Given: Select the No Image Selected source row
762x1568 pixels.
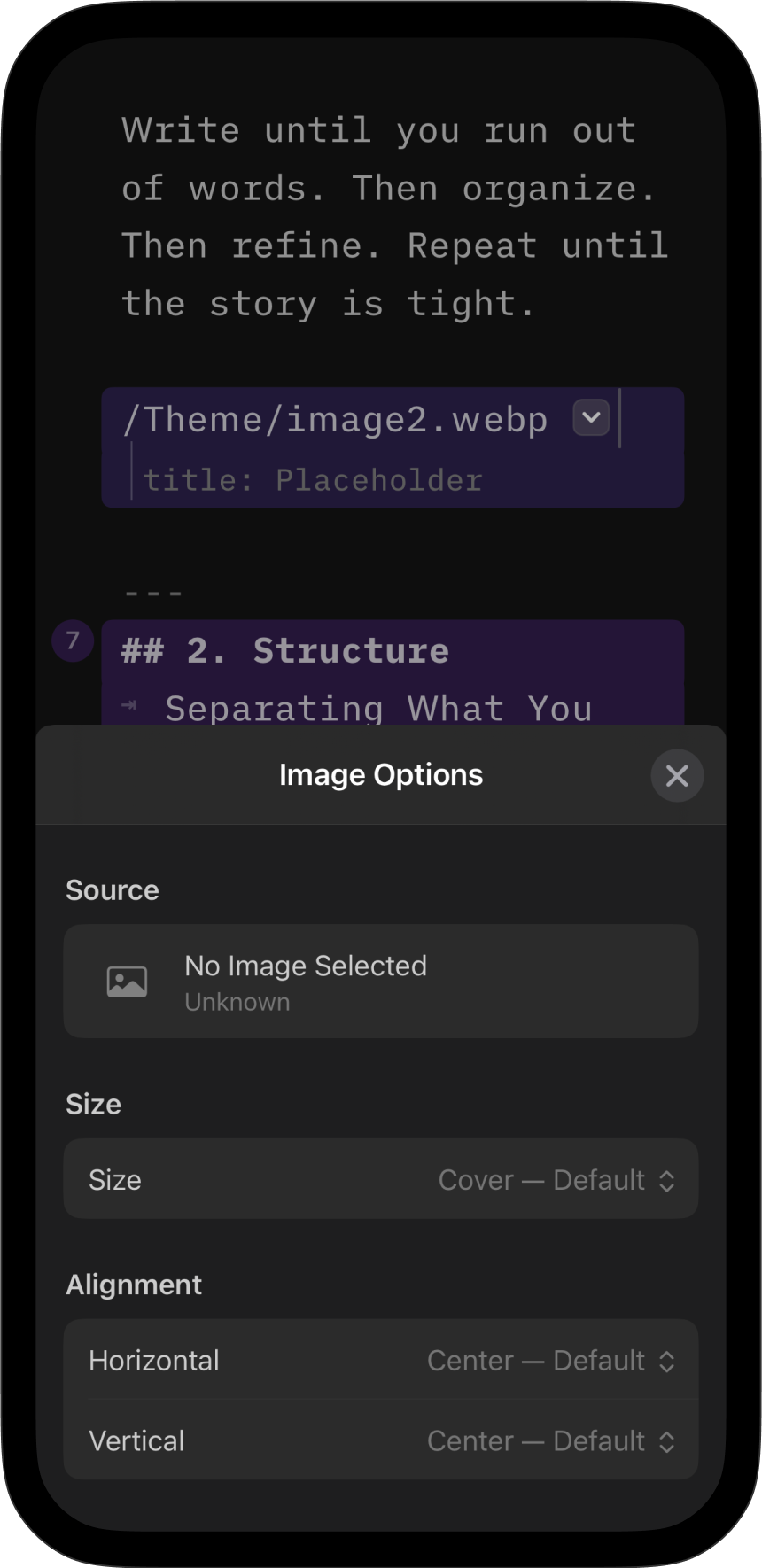Looking at the screenshot, I should point(381,982).
